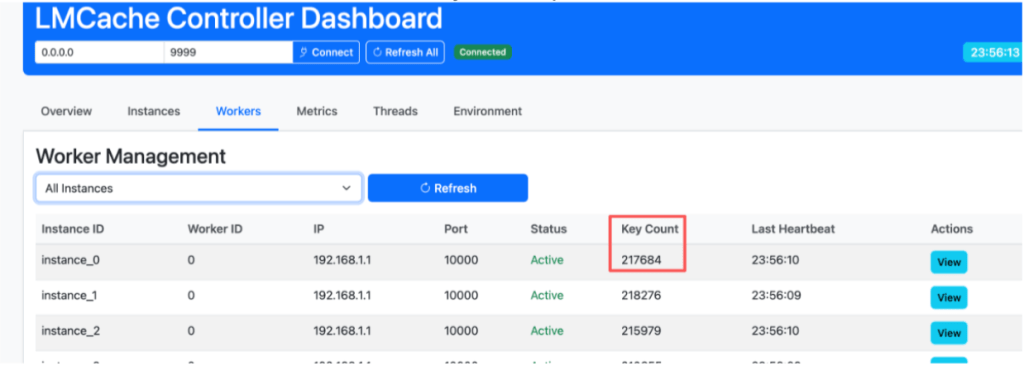Image resolution: width=1024 pixels, height=366 pixels.
Task: Click the Port column header
Action: click(x=456, y=229)
